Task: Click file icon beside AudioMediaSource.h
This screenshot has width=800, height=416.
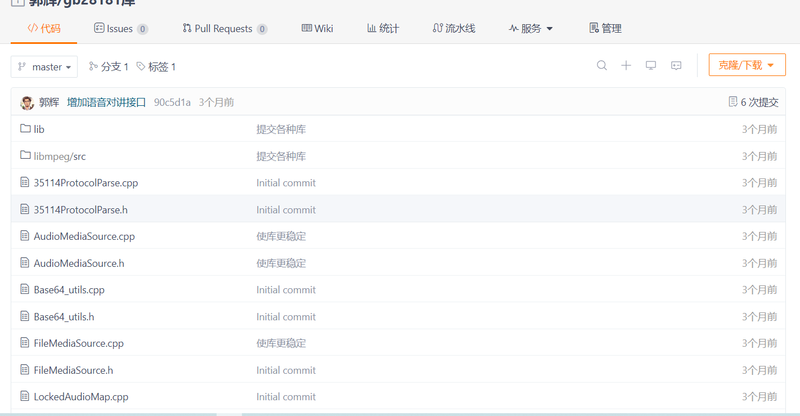Action: click(24, 262)
